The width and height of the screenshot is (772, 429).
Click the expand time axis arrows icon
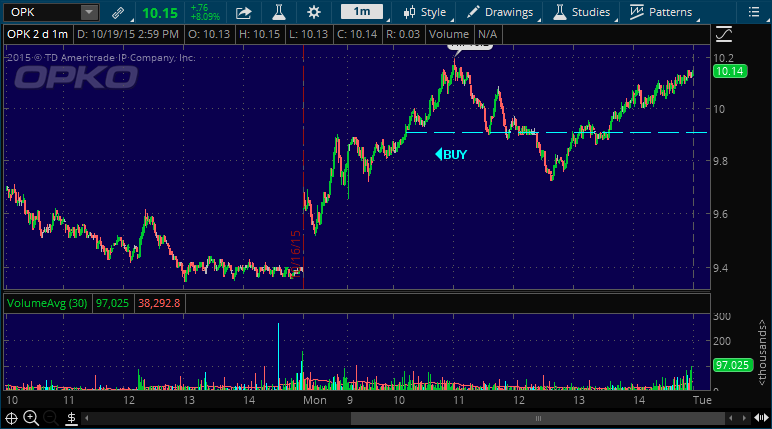tap(762, 418)
